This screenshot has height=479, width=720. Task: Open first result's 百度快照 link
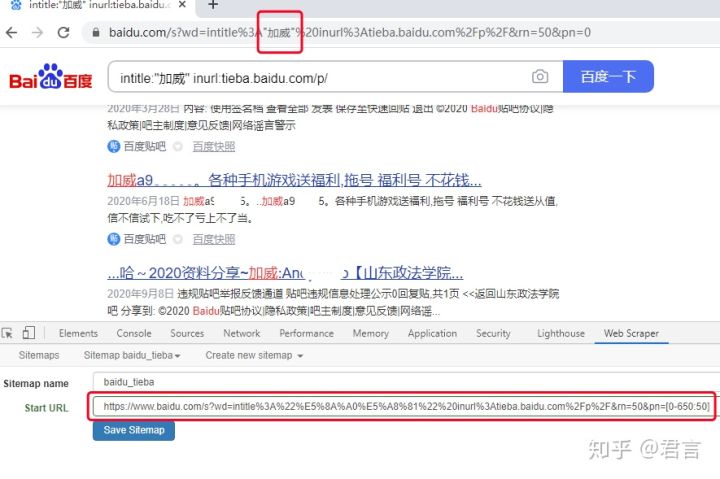214,147
